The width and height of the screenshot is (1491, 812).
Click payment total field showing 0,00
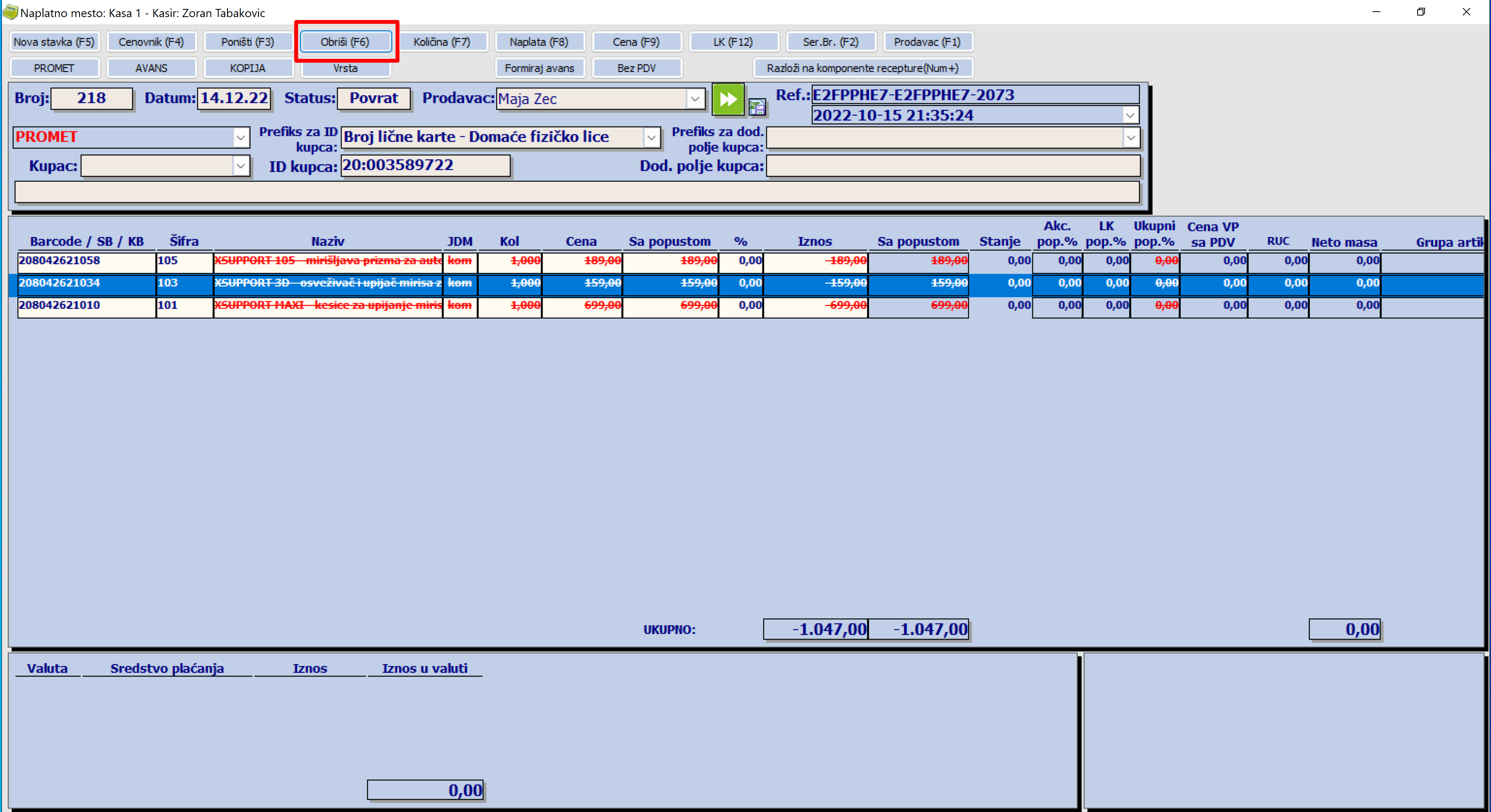pos(425,790)
